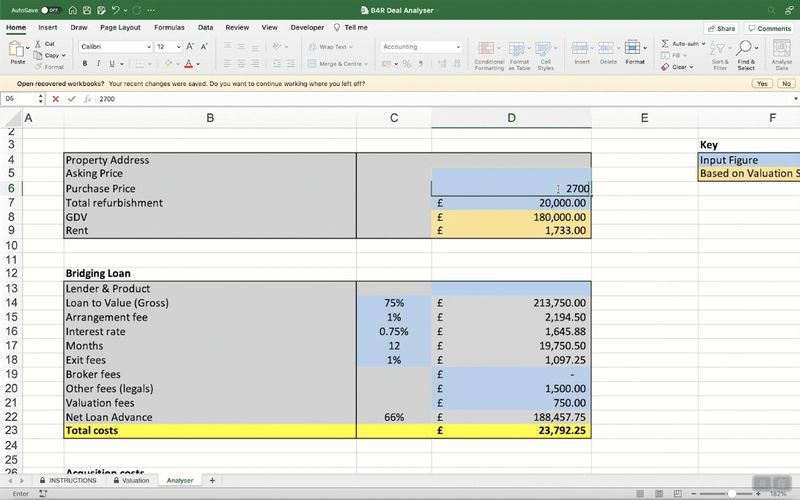The width and height of the screenshot is (800, 500).
Task: Open the Accounting number format dropdown
Action: click(x=458, y=47)
